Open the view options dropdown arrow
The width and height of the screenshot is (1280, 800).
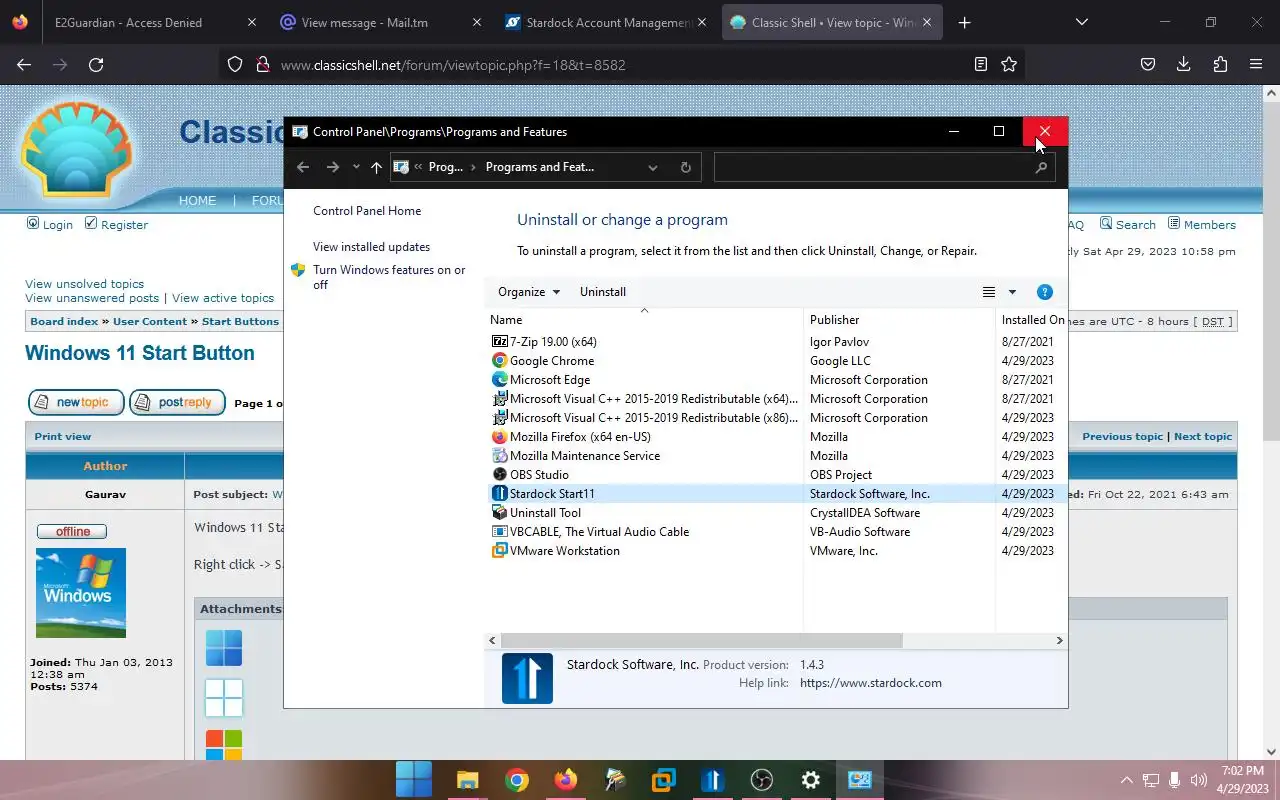(x=1012, y=292)
